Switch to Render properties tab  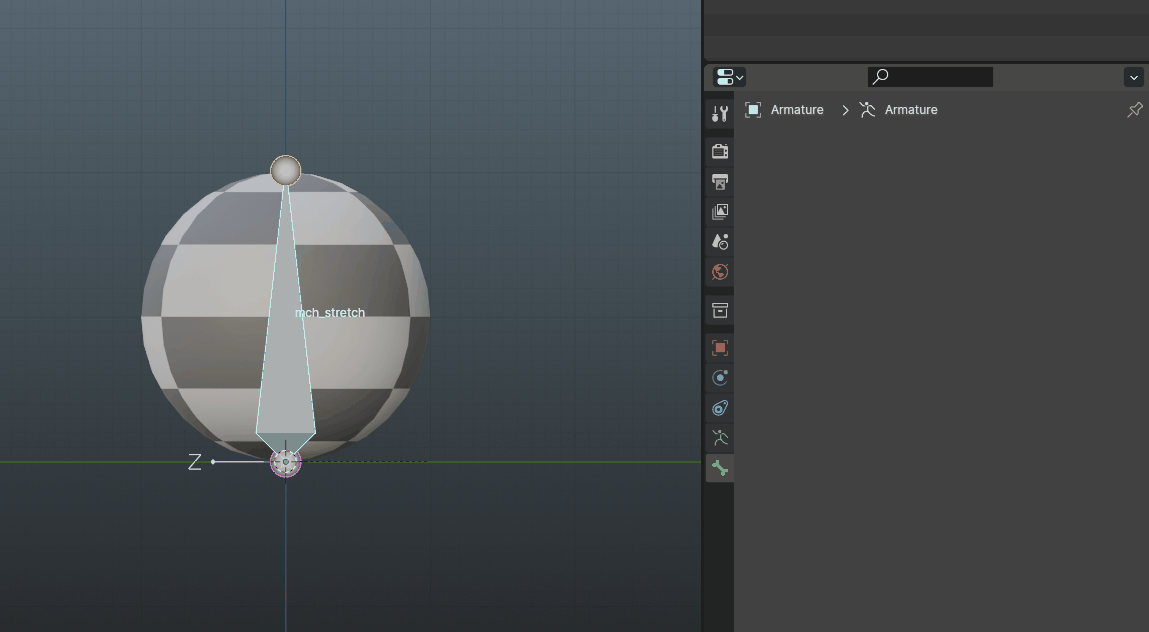[720, 152]
